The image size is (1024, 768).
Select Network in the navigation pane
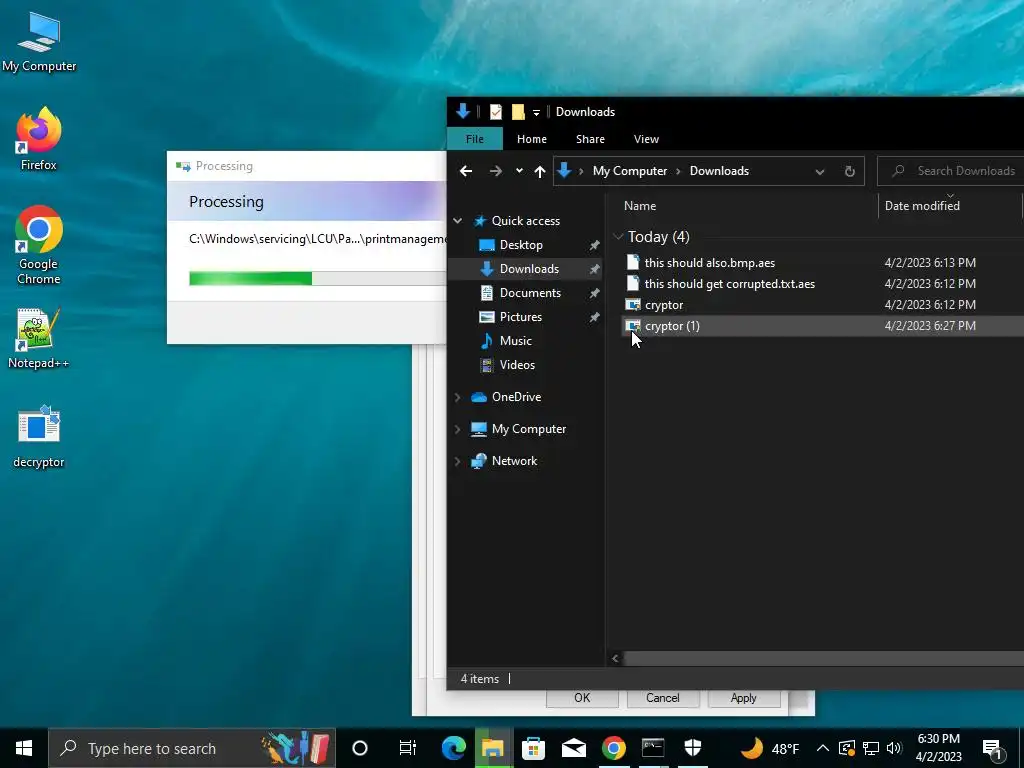click(x=514, y=460)
